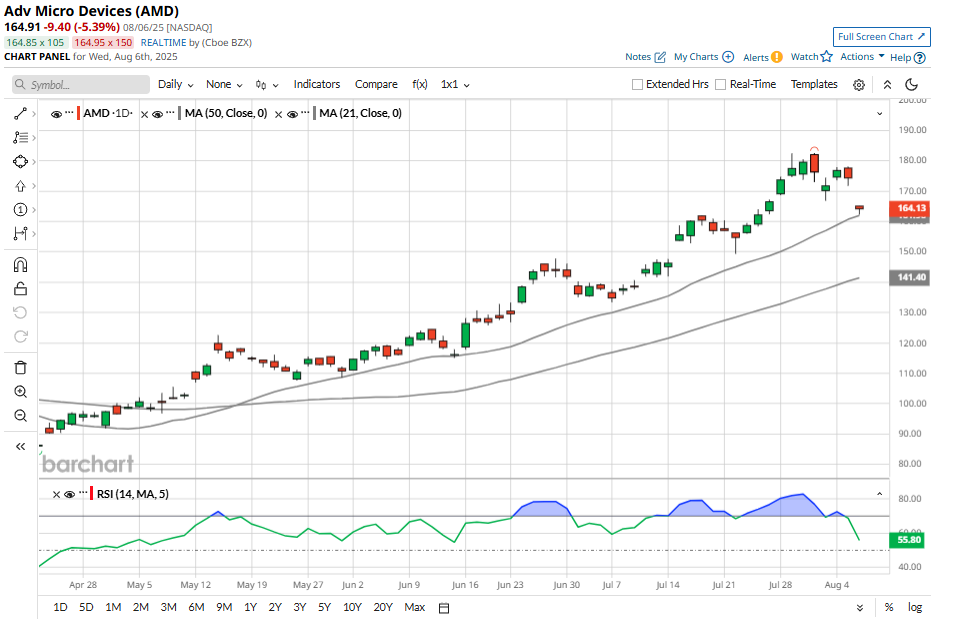The height and width of the screenshot is (634, 959).
Task: Enable the Extended Hrs checkbox
Action: tap(637, 84)
